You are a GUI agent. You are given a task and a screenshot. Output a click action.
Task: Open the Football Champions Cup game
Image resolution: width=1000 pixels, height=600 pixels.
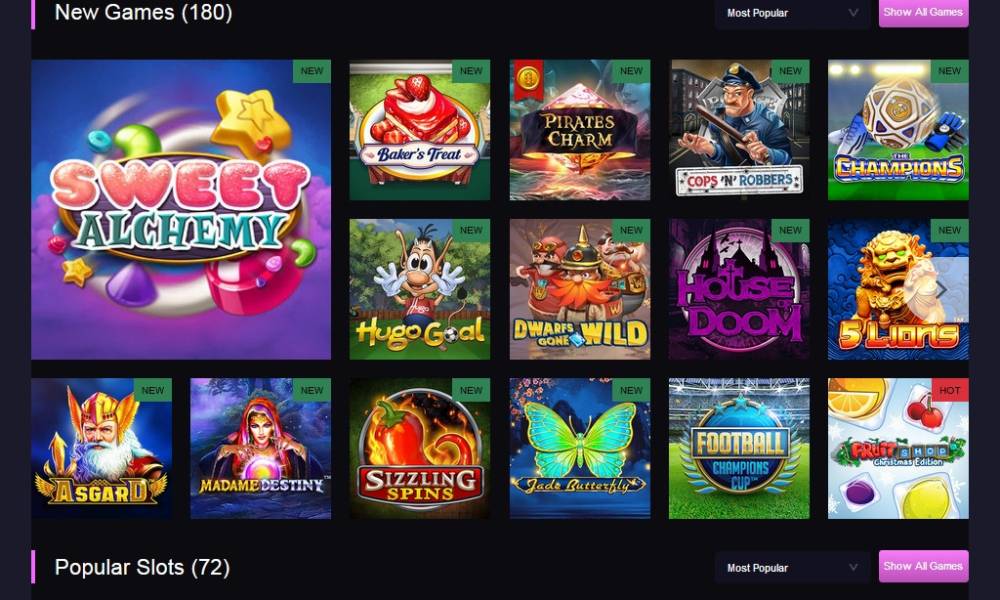[739, 449]
